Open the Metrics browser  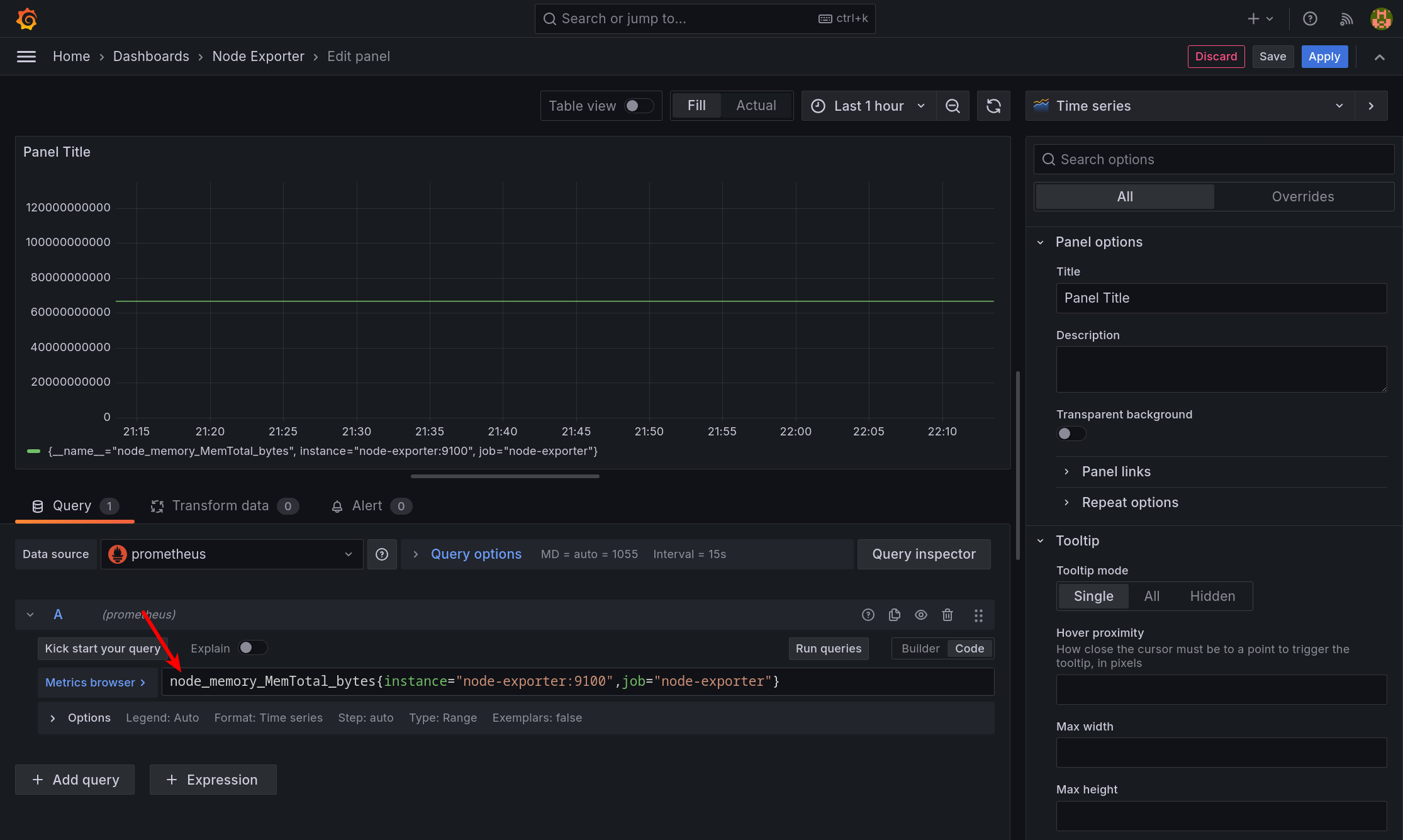[97, 683]
